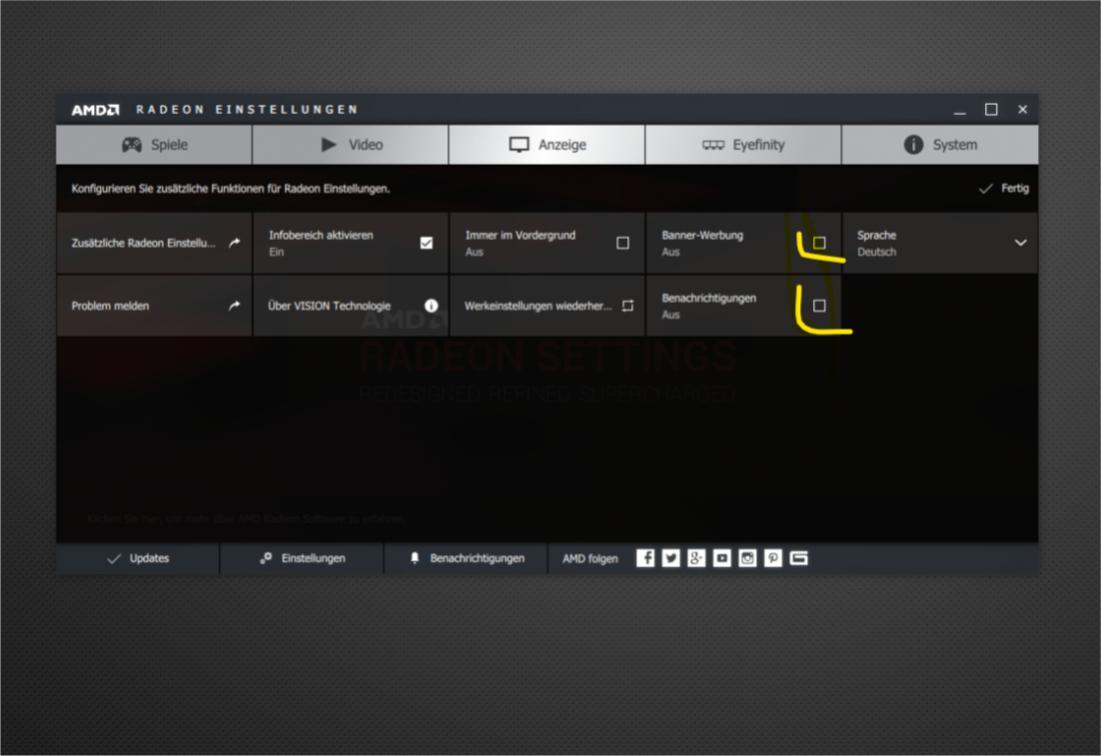Open AMD Twitter page icon
Viewport: 1101px width, 756px height.
click(671, 558)
